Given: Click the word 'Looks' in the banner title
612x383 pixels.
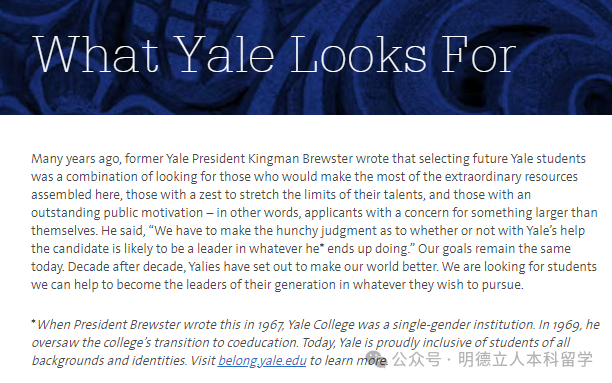Looking at the screenshot, I should tap(358, 54).
